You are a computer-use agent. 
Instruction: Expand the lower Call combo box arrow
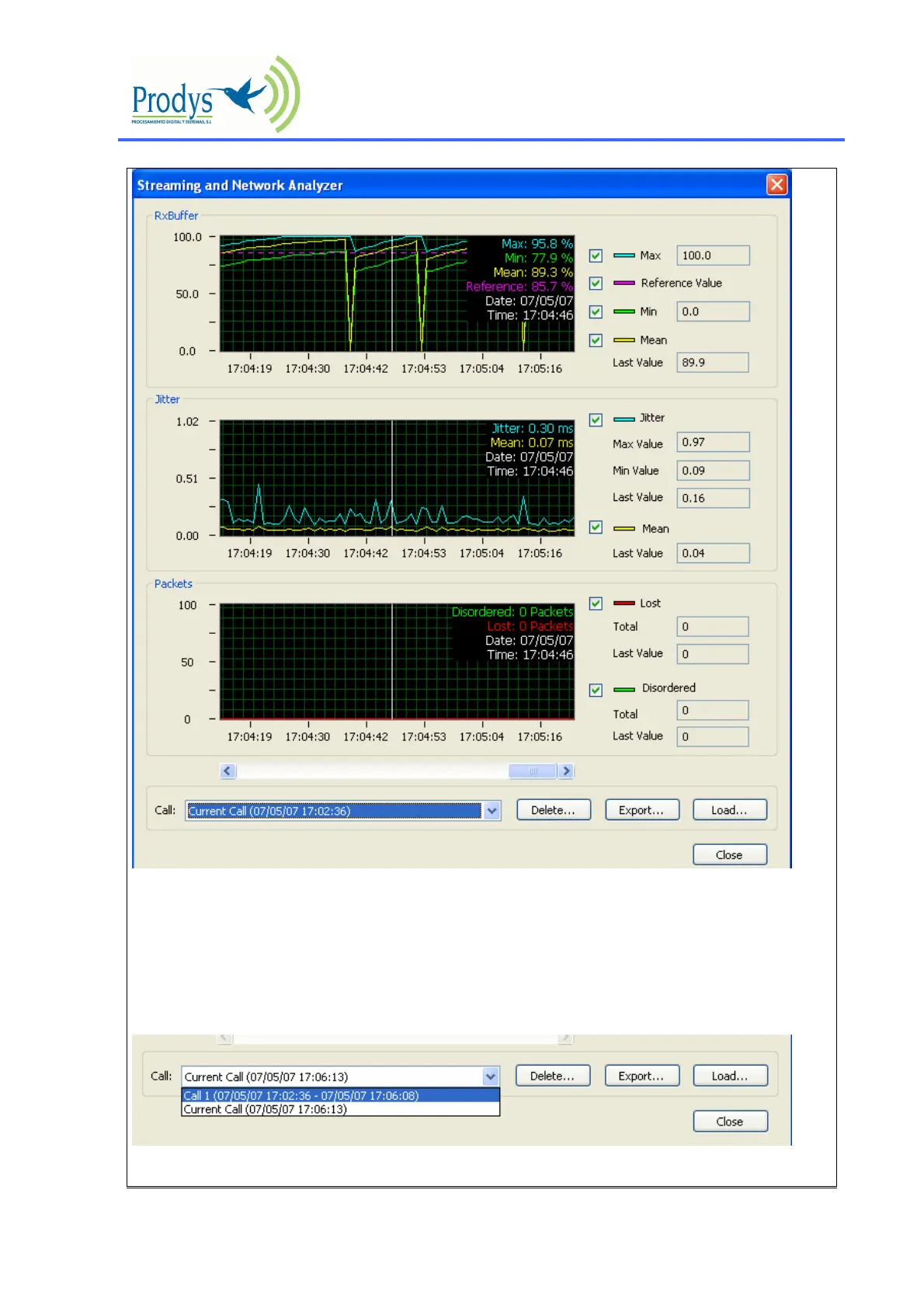click(x=491, y=1077)
